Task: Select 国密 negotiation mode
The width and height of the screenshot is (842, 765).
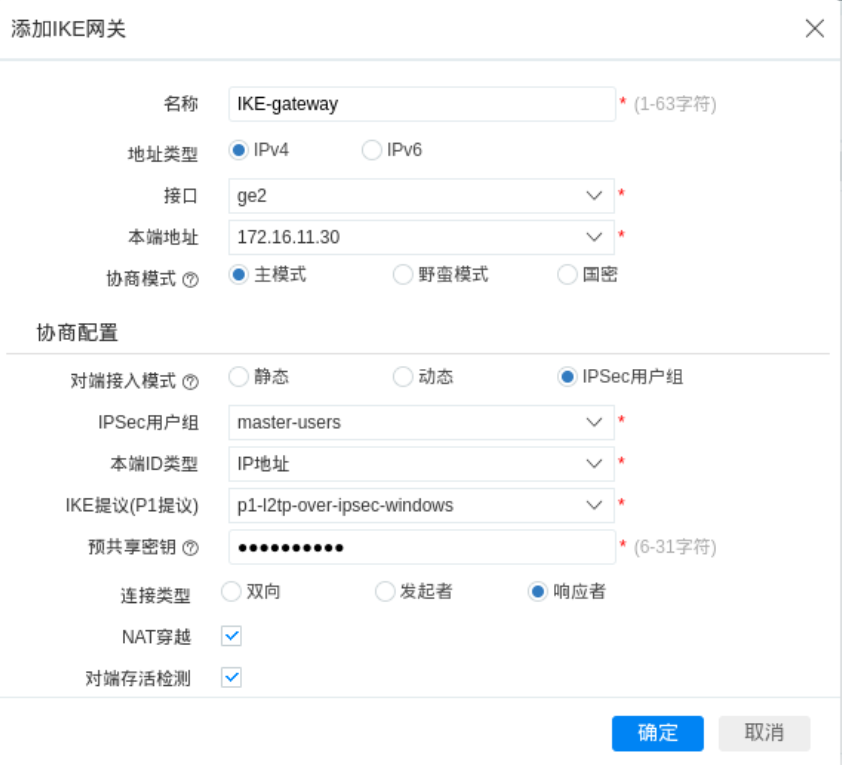Action: 567,275
